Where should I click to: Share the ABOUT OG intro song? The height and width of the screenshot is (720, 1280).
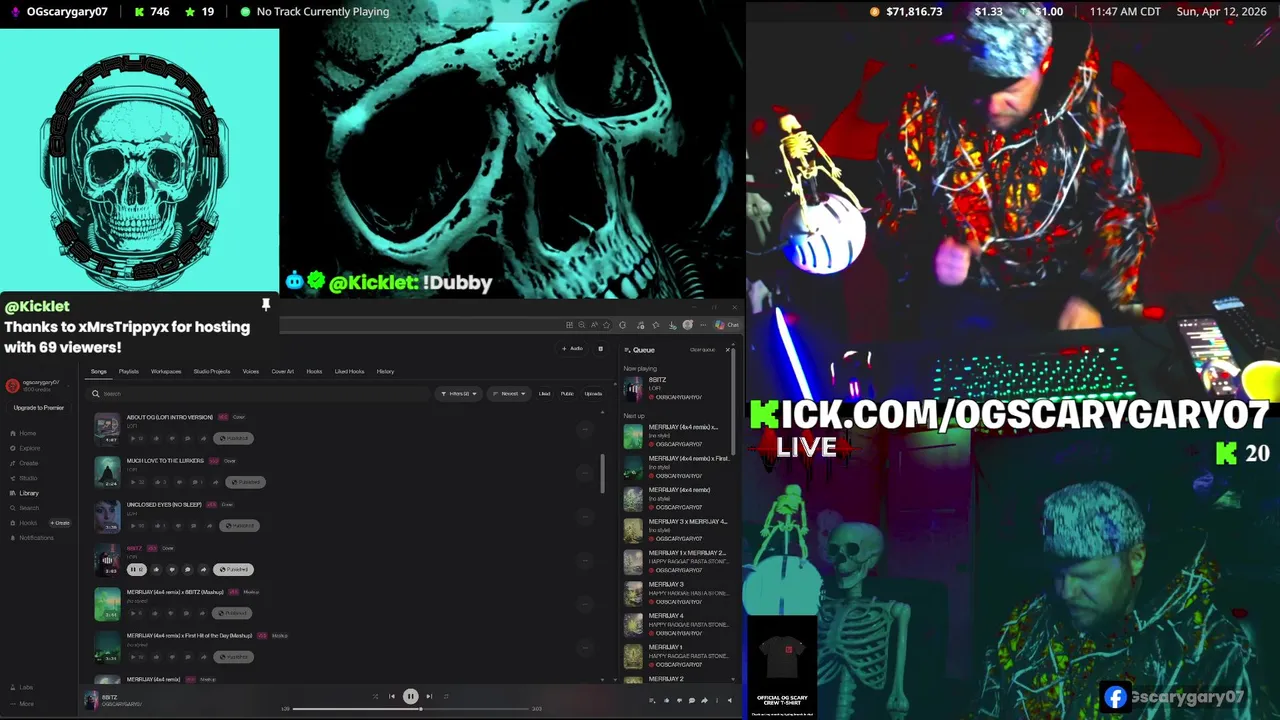pos(203,438)
